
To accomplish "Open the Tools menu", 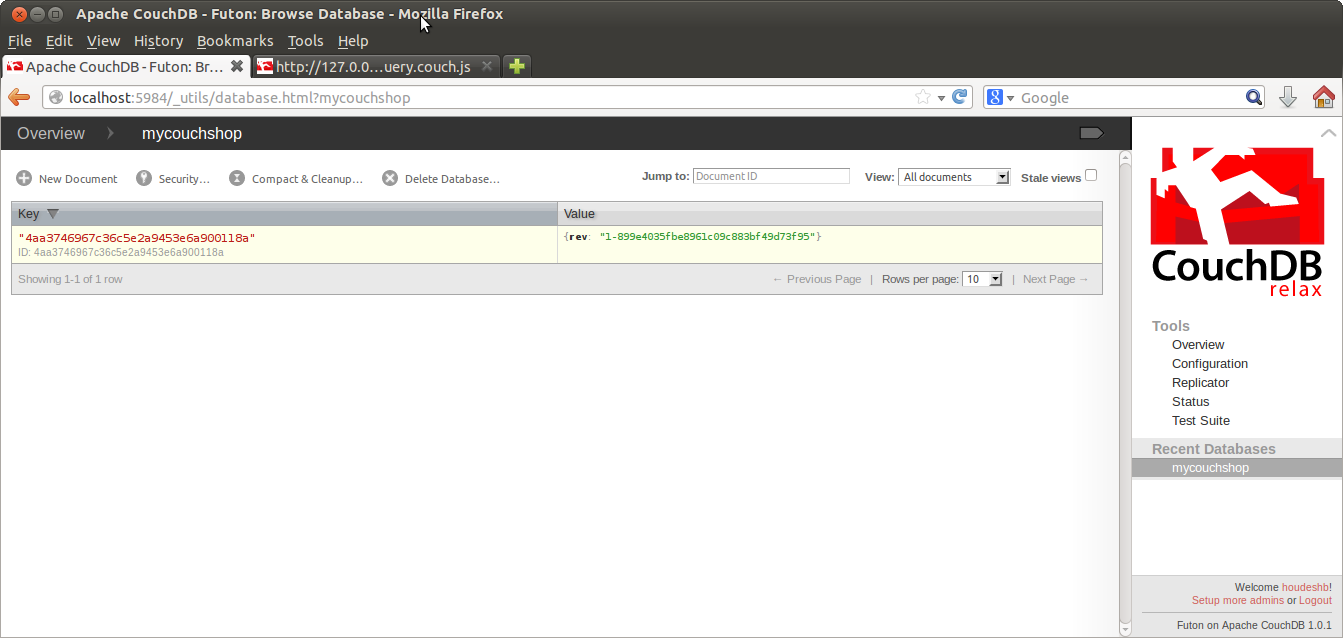I will coord(305,41).
